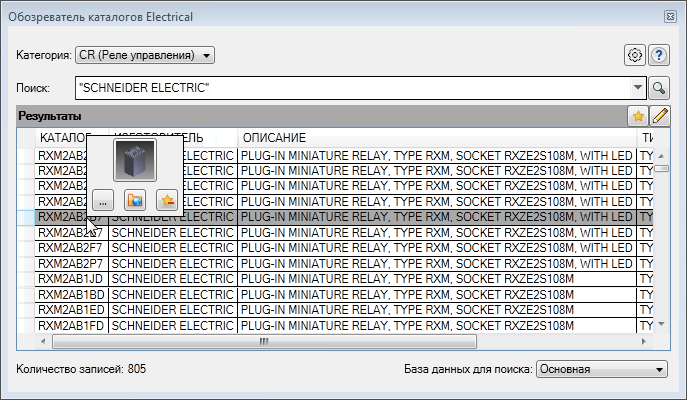Sort by the КАТАЛОГ column header
Screen dimensions: 687x400
(71, 138)
